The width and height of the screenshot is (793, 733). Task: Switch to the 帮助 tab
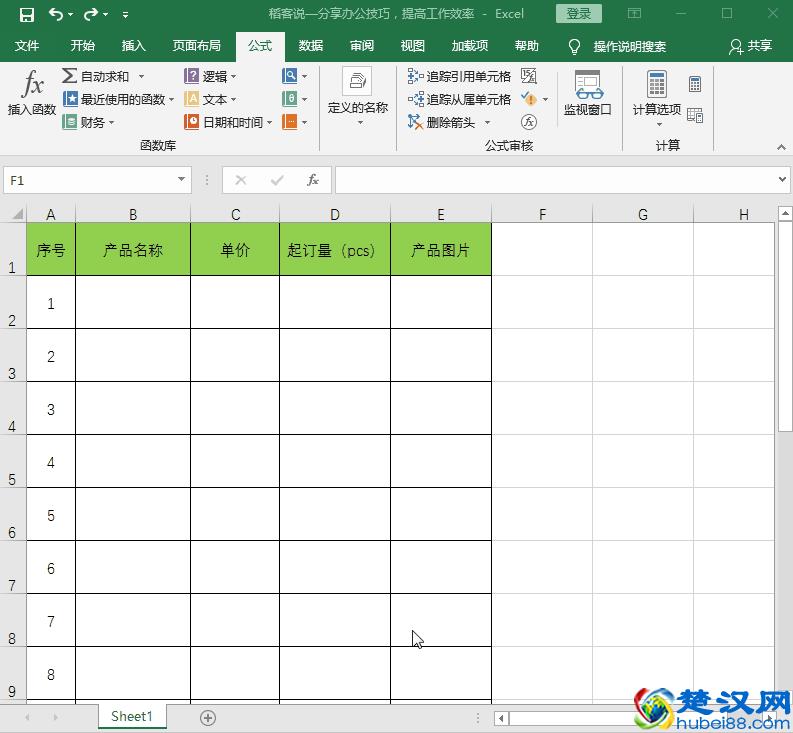click(526, 46)
